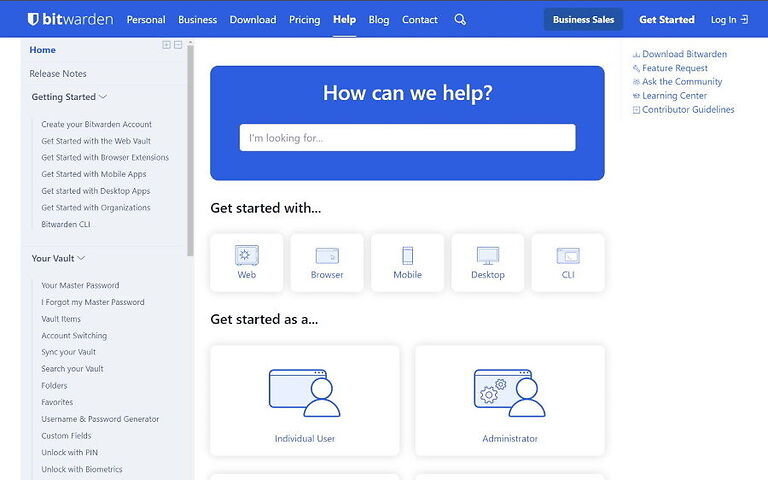Open Create your Bitwarden Account article
The image size is (768, 480).
(96, 124)
